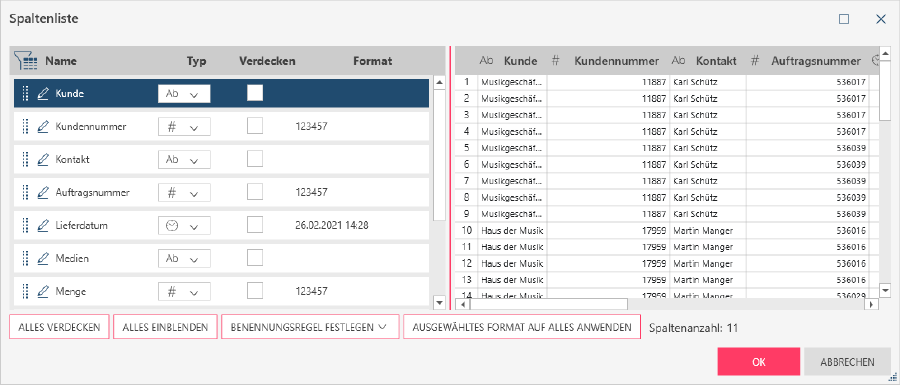This screenshot has width=900, height=385.
Task: Click the Kundennummer column header in preview
Action: click(x=617, y=61)
